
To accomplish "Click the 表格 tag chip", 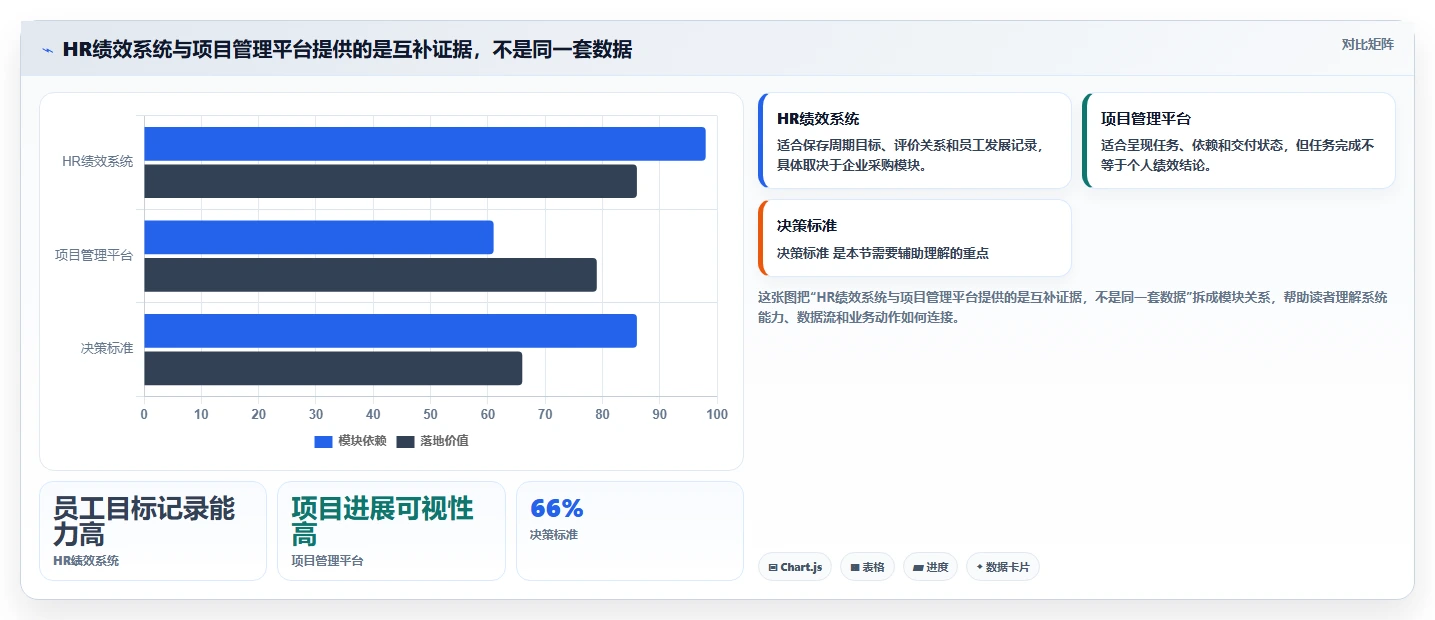I will [867, 567].
